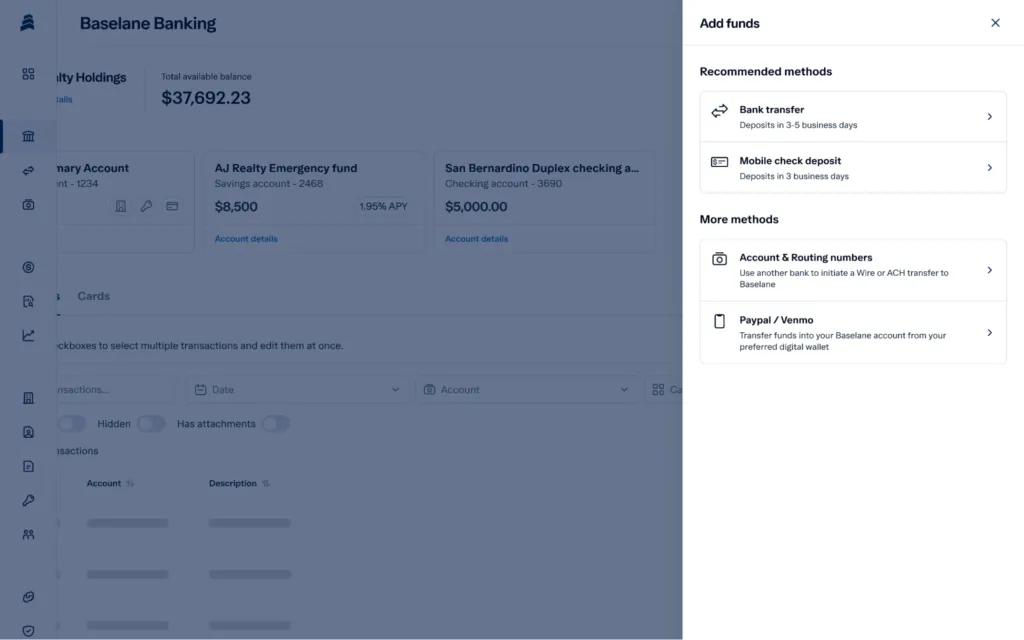
Task: Select the Paypal / Venmo label
Action: 776,320
